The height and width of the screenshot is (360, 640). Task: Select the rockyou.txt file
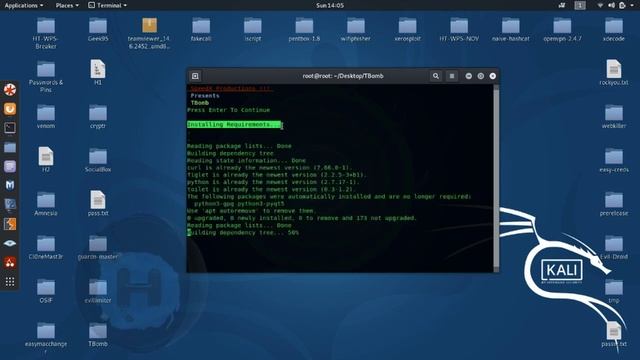point(614,73)
